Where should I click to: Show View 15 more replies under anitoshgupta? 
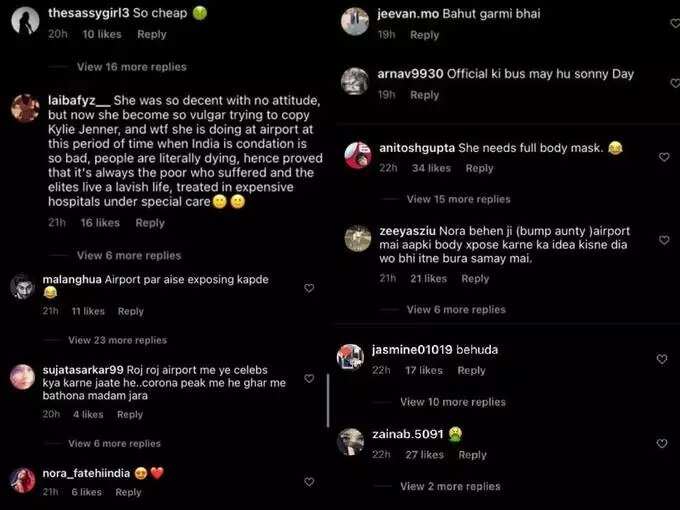458,199
